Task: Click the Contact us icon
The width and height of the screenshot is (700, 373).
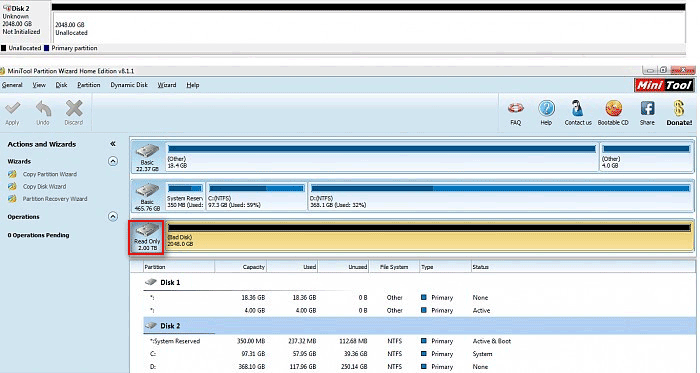Action: click(x=577, y=108)
